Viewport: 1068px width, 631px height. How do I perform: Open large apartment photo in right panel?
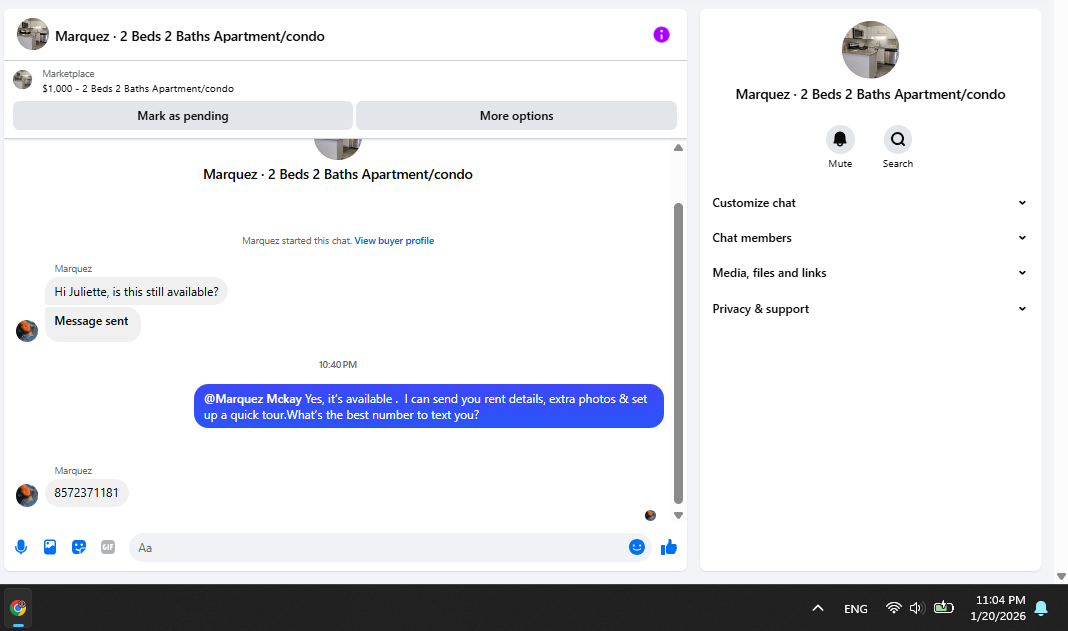tap(870, 50)
